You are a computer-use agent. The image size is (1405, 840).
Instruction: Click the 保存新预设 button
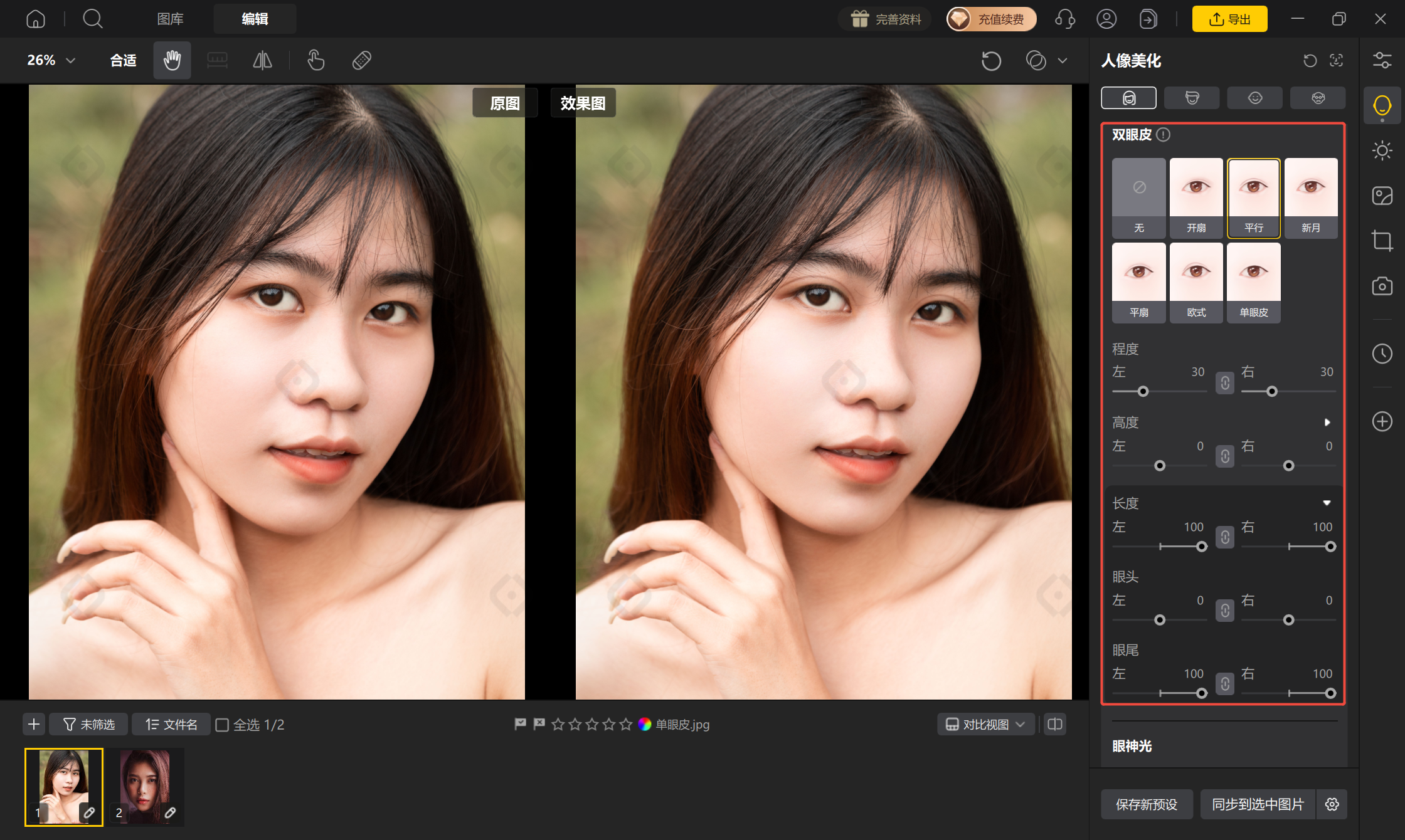(1147, 804)
